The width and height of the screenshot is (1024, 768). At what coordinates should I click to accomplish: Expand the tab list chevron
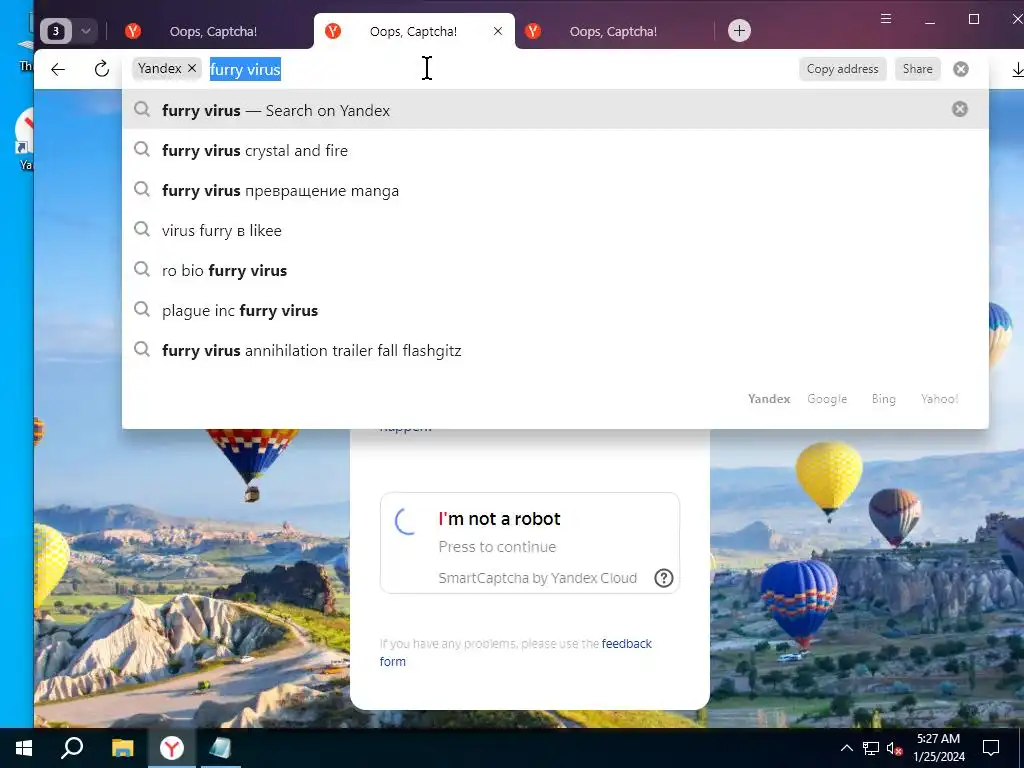coord(86,31)
